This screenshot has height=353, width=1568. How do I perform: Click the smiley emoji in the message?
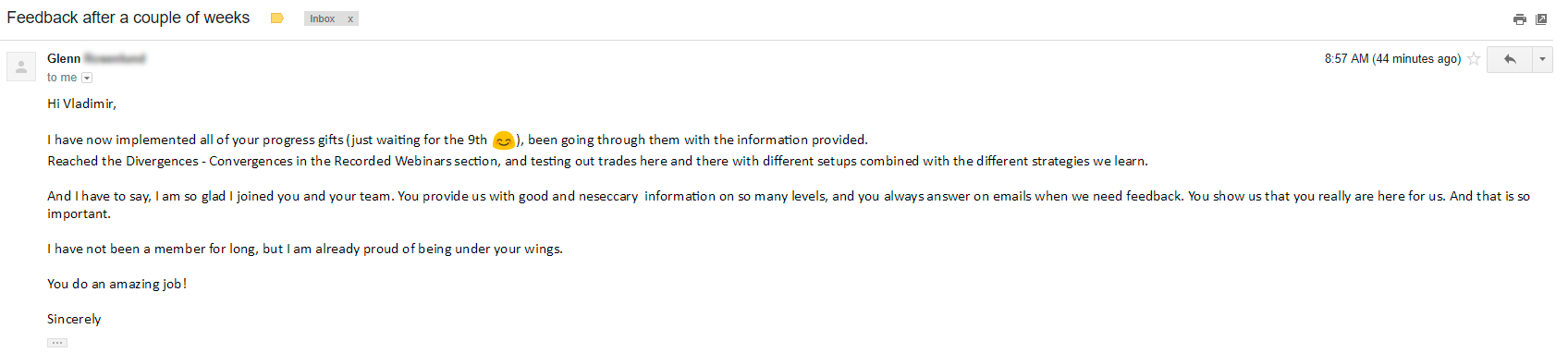coord(504,140)
